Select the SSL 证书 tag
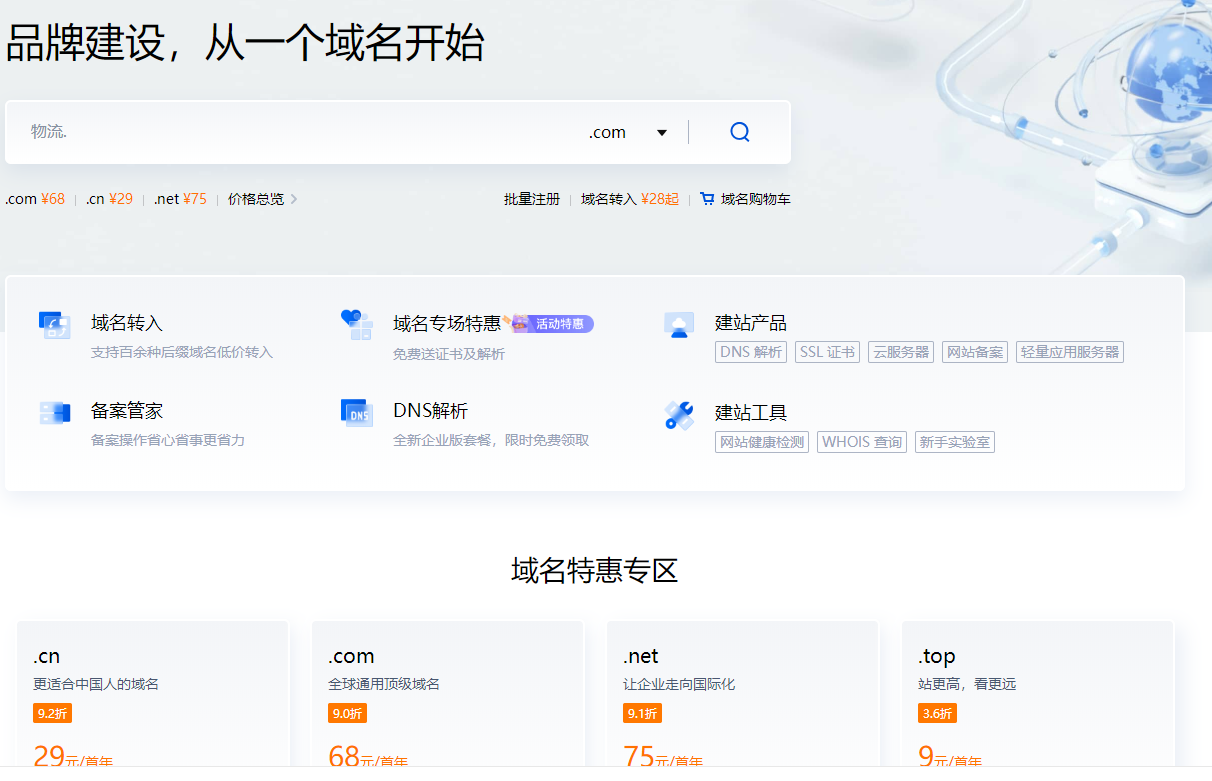Viewport: 1212px width, 781px height. pyautogui.click(x=827, y=352)
